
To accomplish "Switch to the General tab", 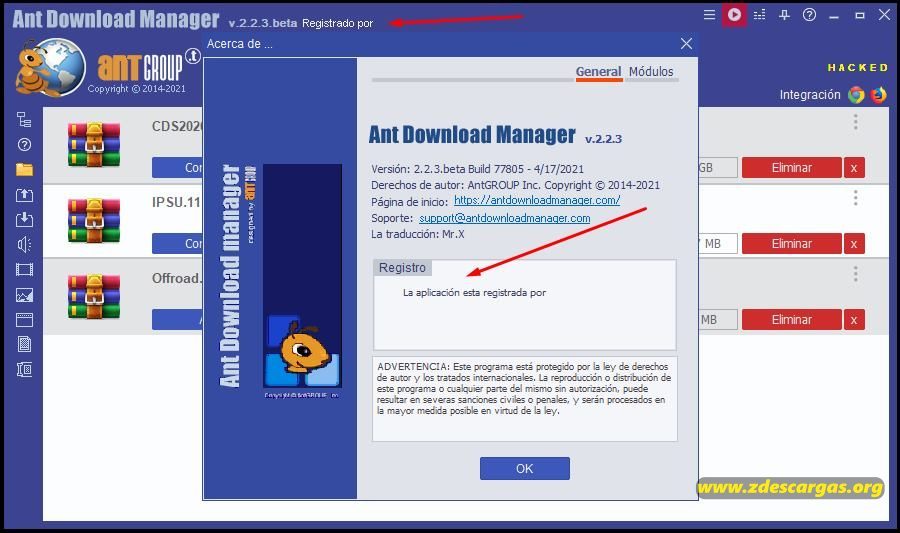I will (598, 72).
